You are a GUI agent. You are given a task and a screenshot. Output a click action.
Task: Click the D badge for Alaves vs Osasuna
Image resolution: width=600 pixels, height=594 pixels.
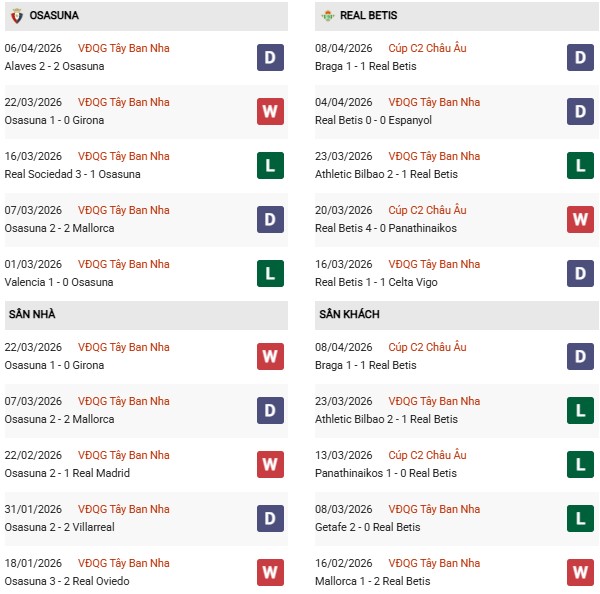tap(270, 57)
